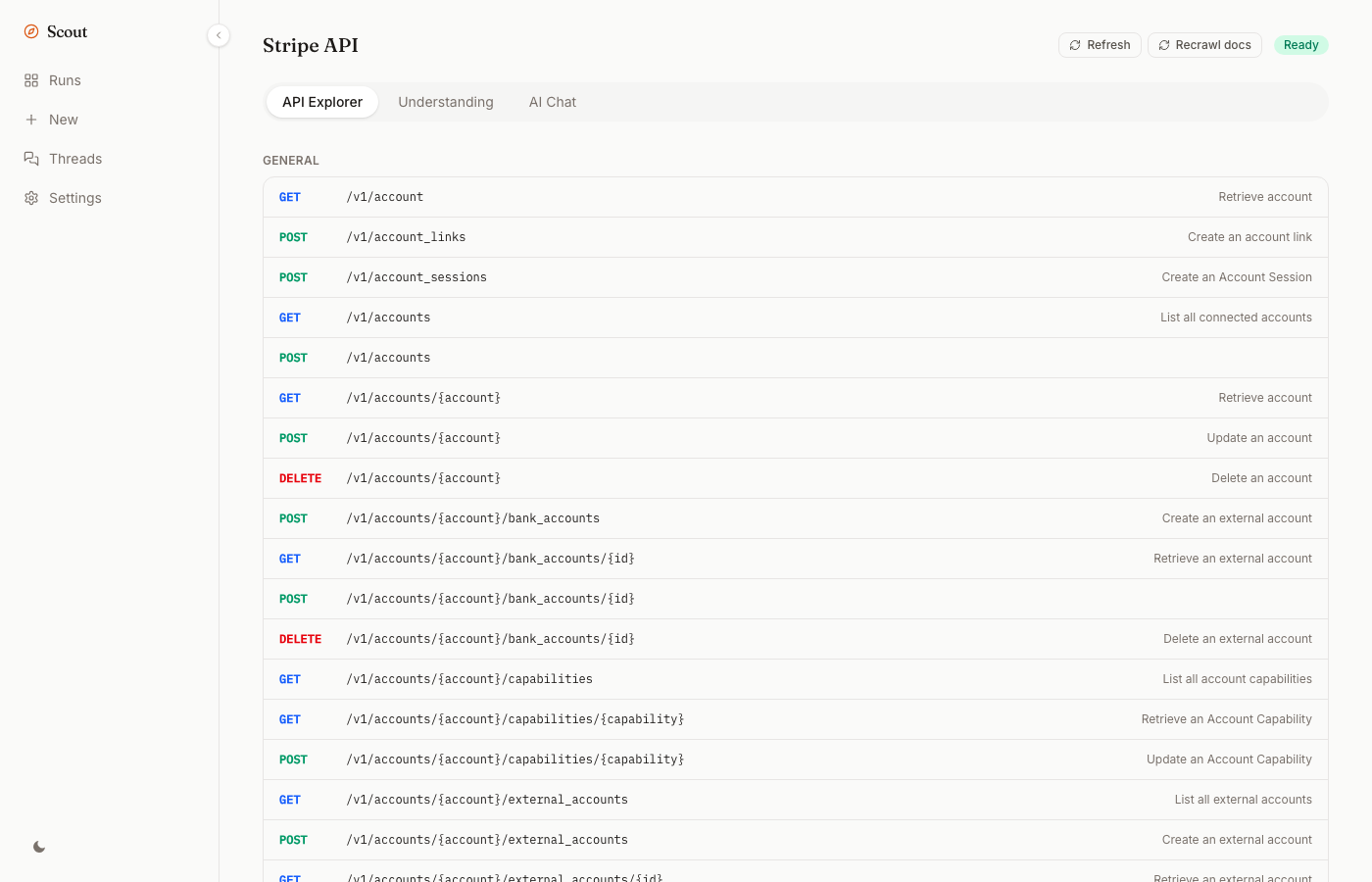Toggle dark mode with the moon icon
The image size is (1372, 882).
tap(39, 847)
